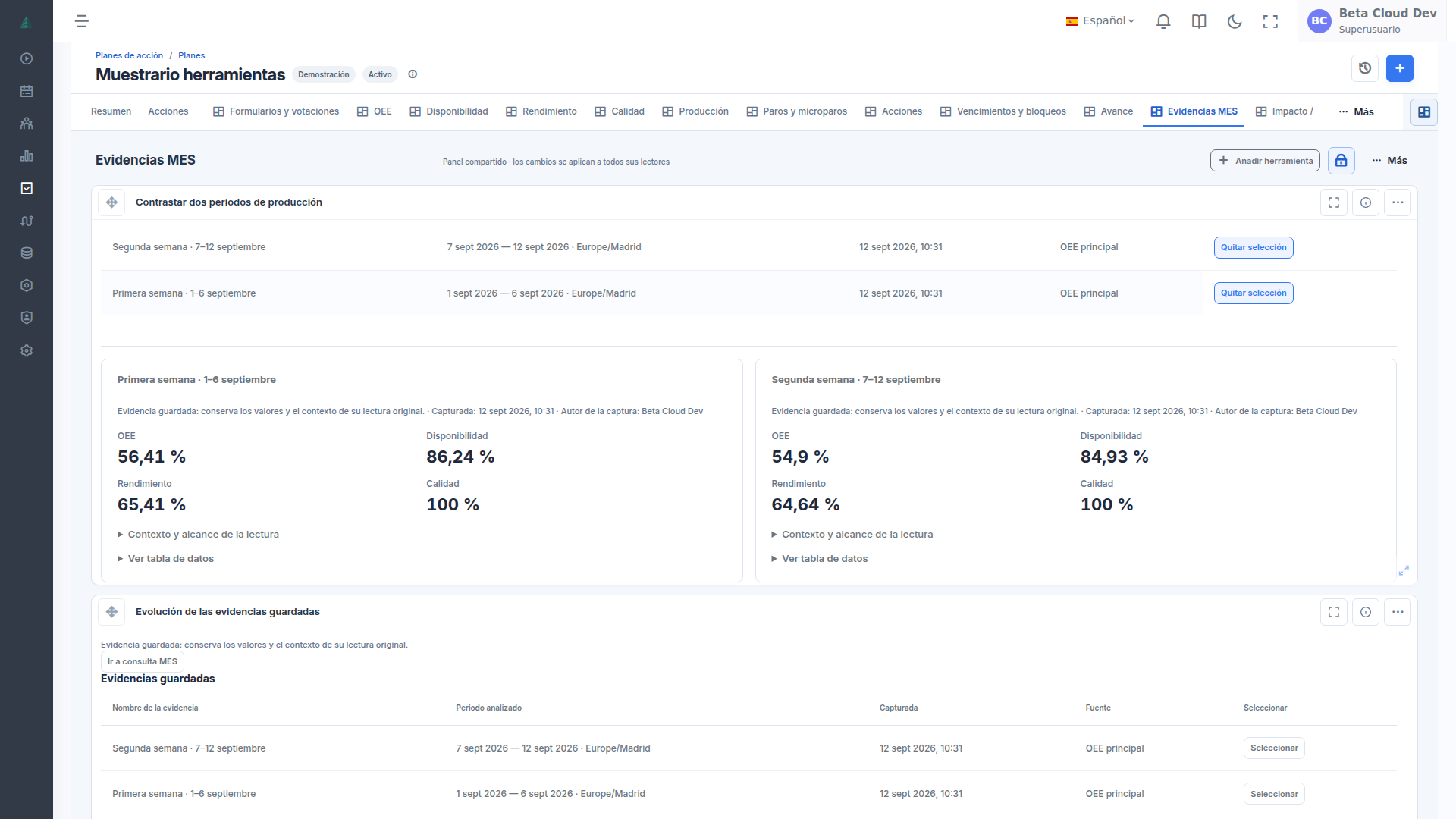Image resolution: width=1456 pixels, height=819 pixels.
Task: Toggle the sidebar hamburger menu
Action: [82, 21]
